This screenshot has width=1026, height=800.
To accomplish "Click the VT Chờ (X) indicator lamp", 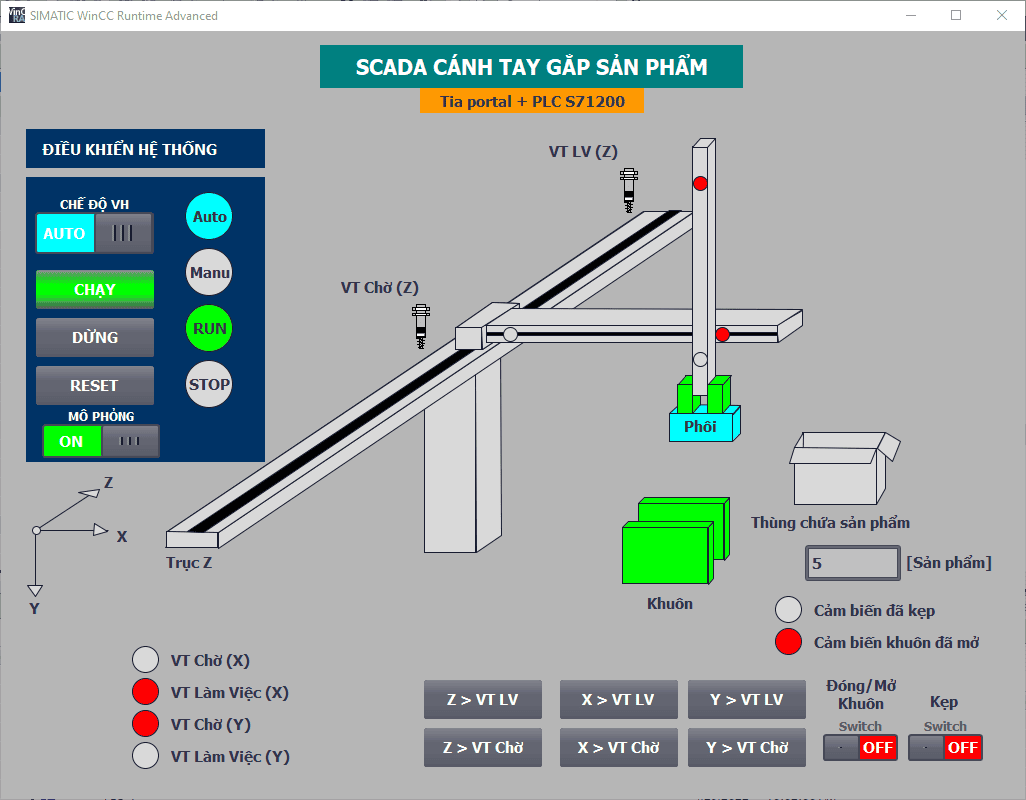I will click(x=145, y=660).
